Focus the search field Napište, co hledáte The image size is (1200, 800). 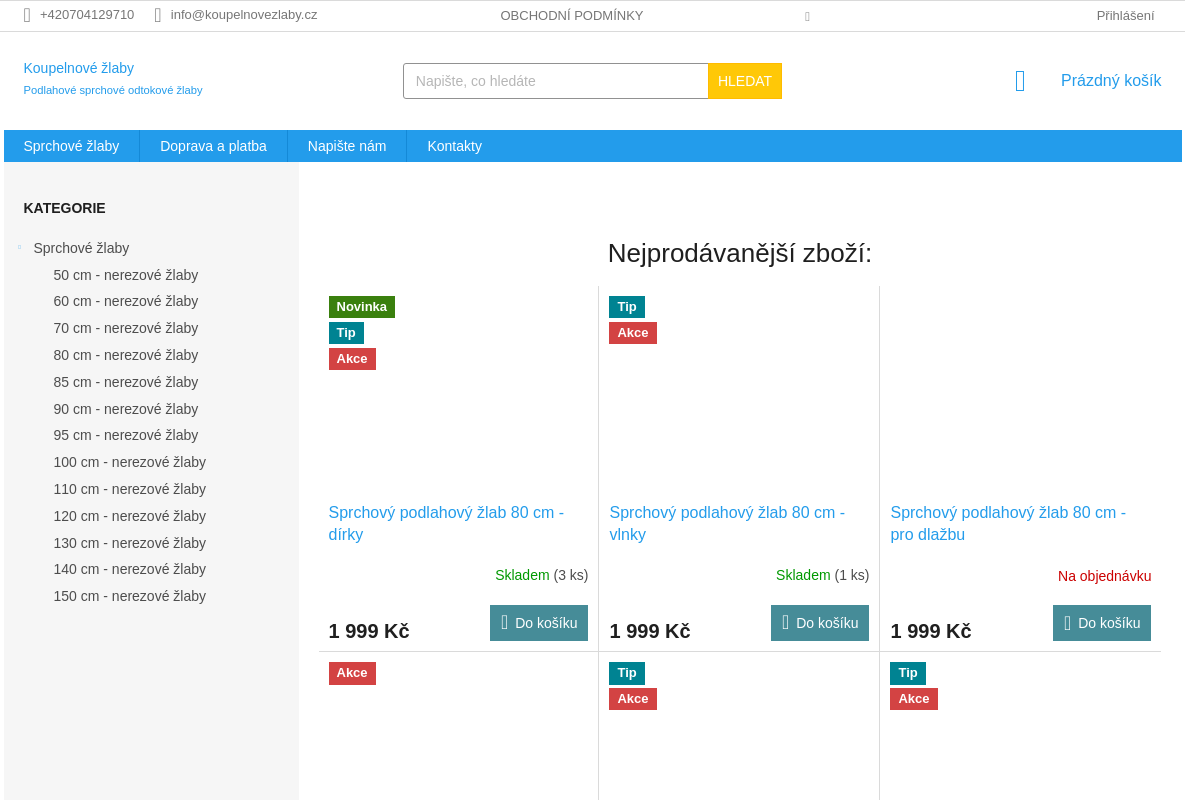click(556, 81)
